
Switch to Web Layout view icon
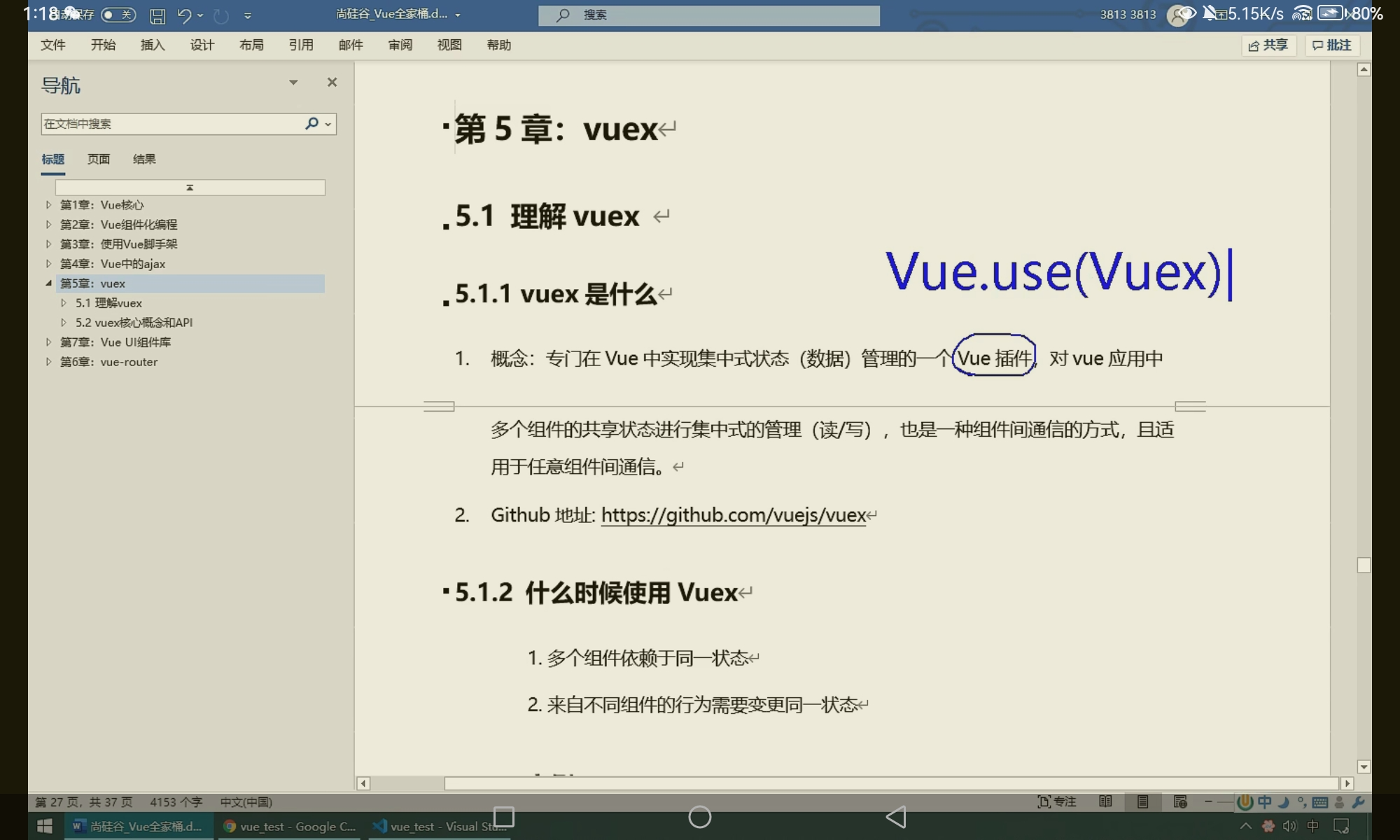click(1180, 802)
